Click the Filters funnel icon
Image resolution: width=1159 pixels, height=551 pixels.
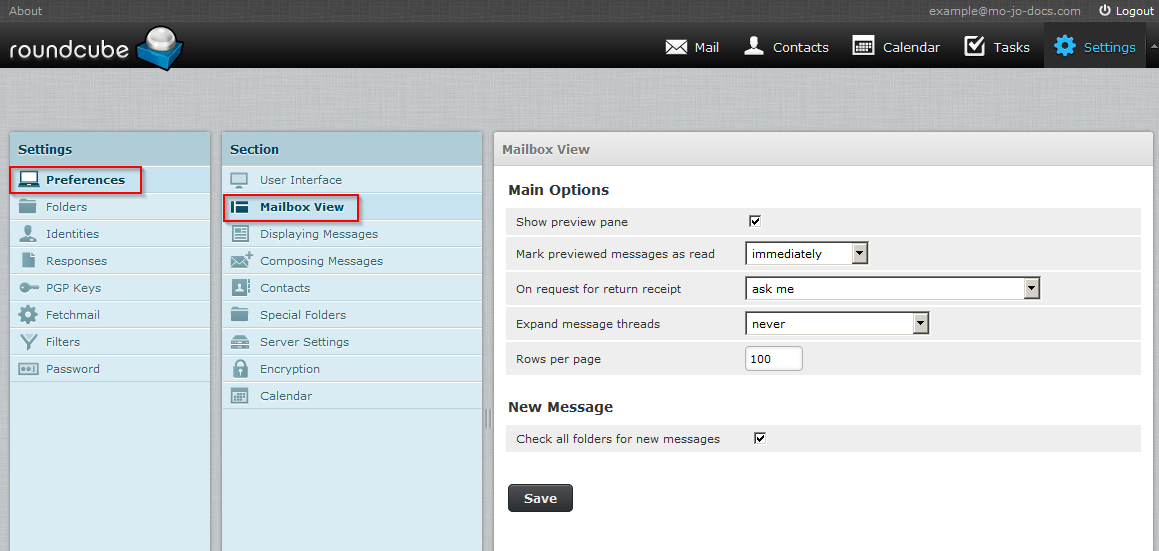29,342
